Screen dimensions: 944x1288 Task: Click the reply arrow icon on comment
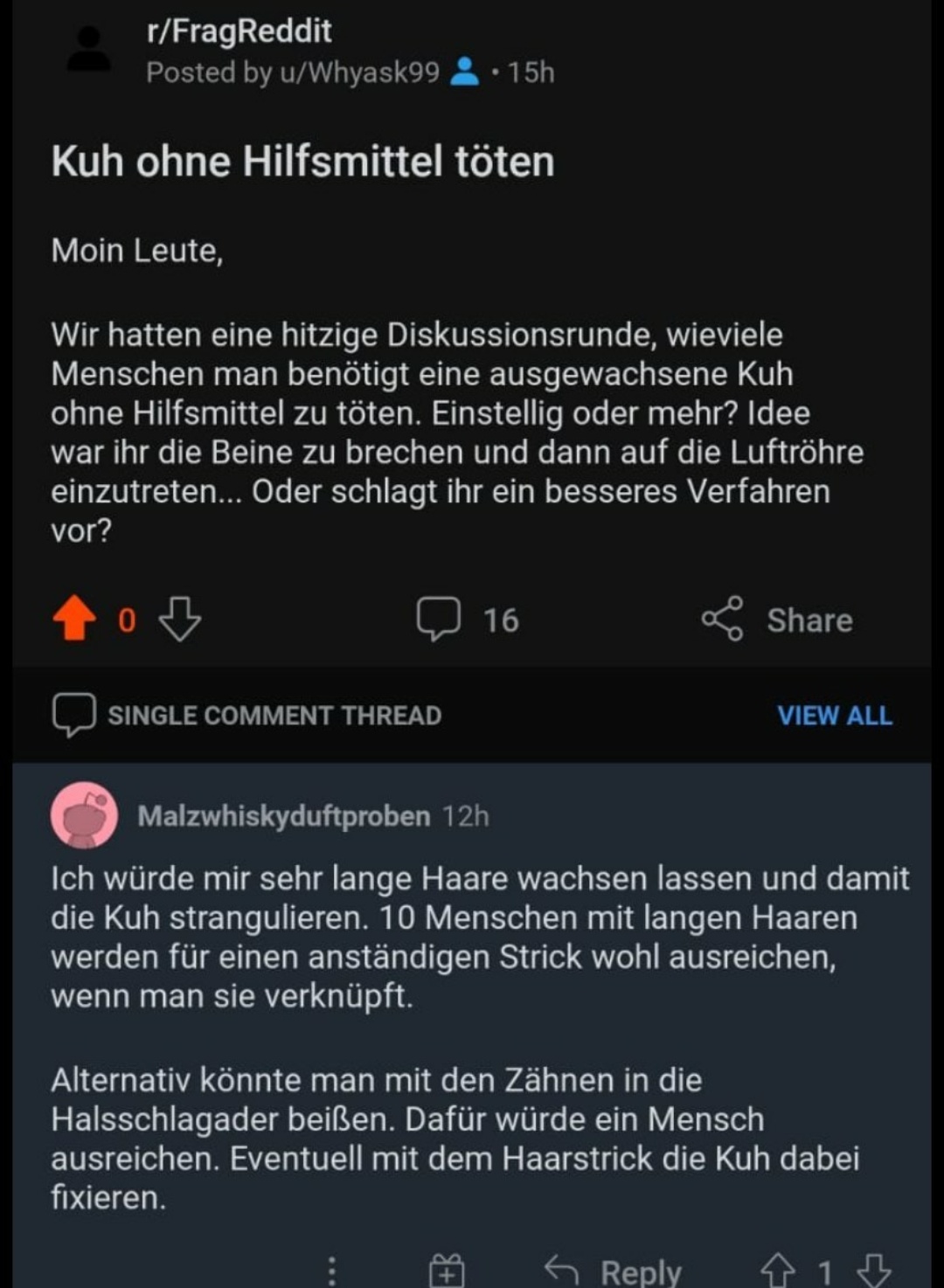562,1270
